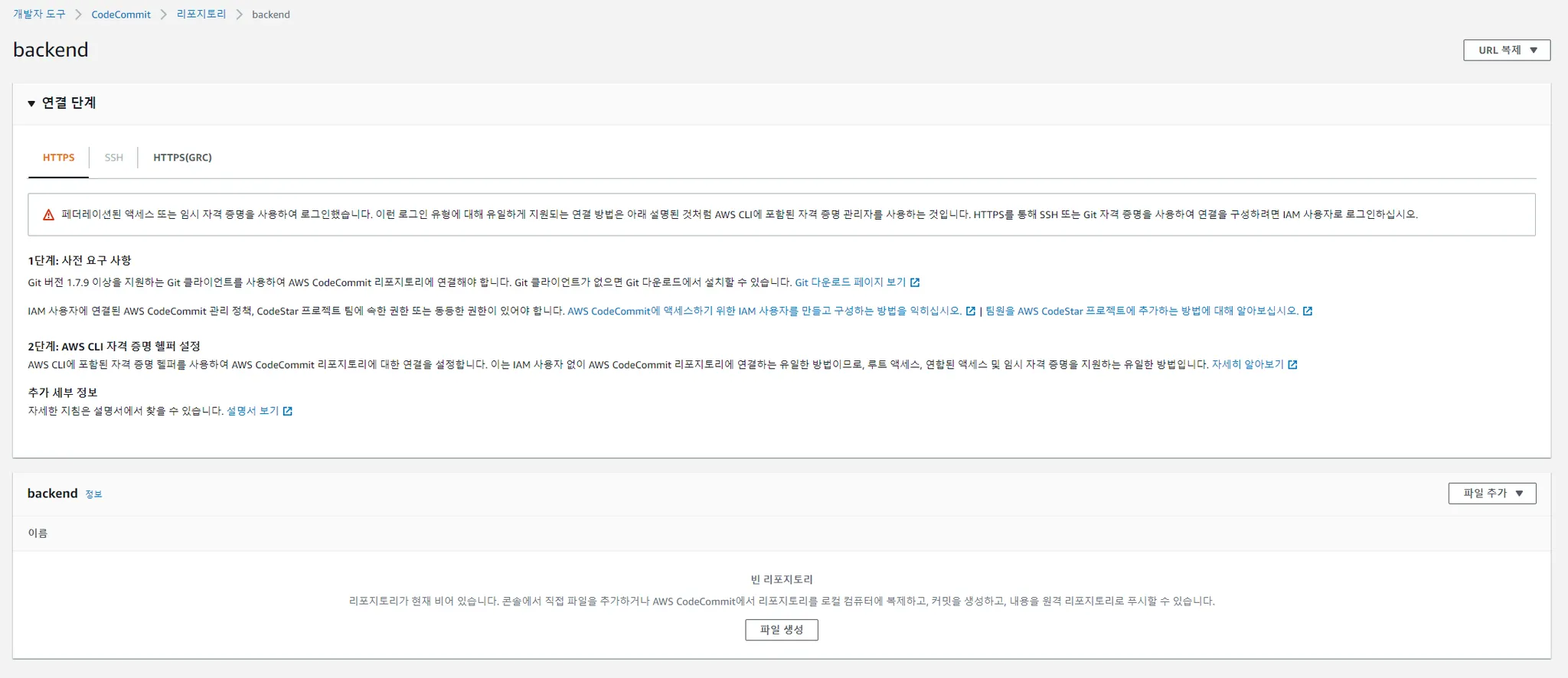This screenshot has width=1568, height=678.
Task: Click external link icon beside Git 다운로드 페이지 보기
Action: (x=915, y=282)
